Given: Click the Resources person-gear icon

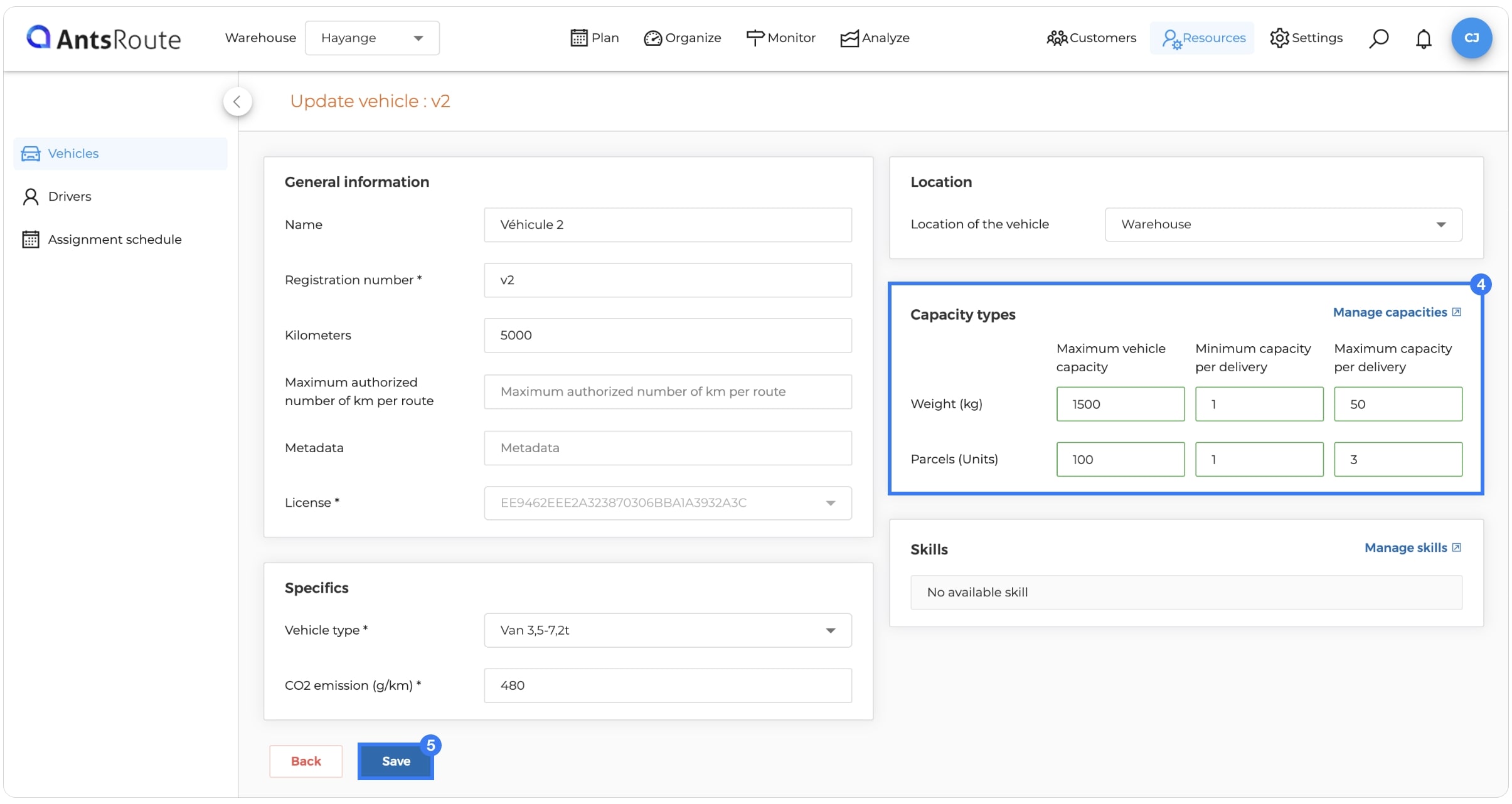Looking at the screenshot, I should [1171, 39].
